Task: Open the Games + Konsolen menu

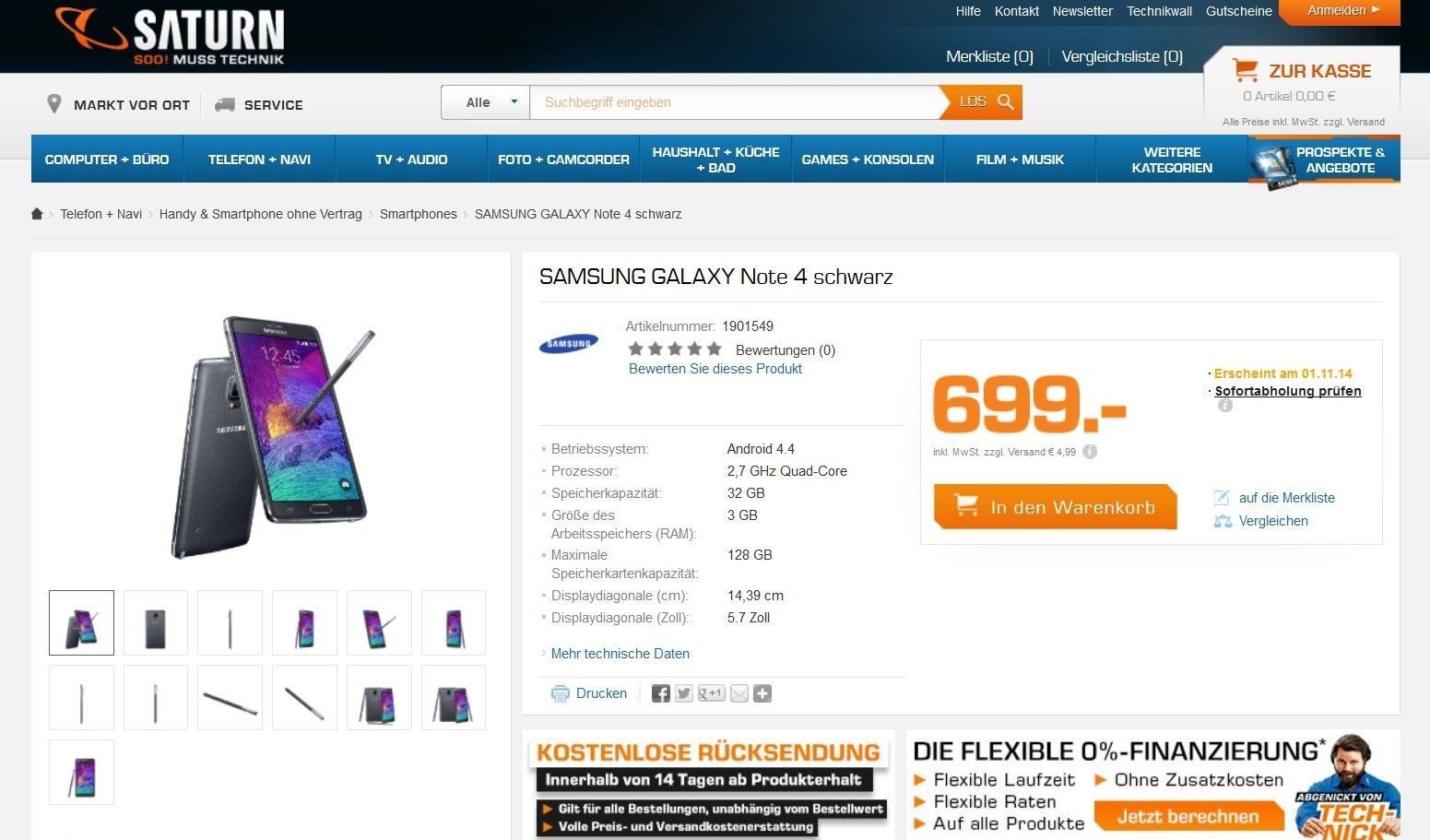Action: (868, 160)
